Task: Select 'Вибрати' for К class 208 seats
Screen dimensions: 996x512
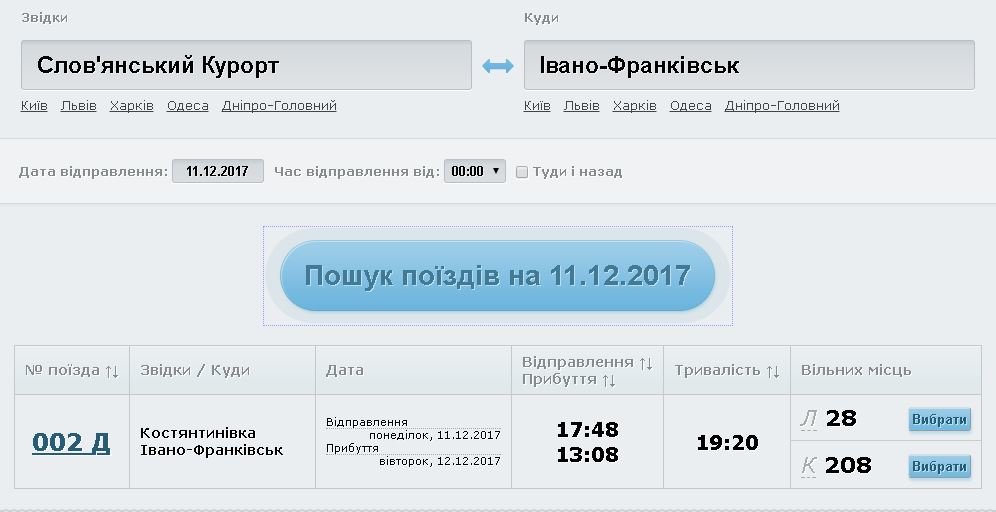Action: (x=939, y=466)
